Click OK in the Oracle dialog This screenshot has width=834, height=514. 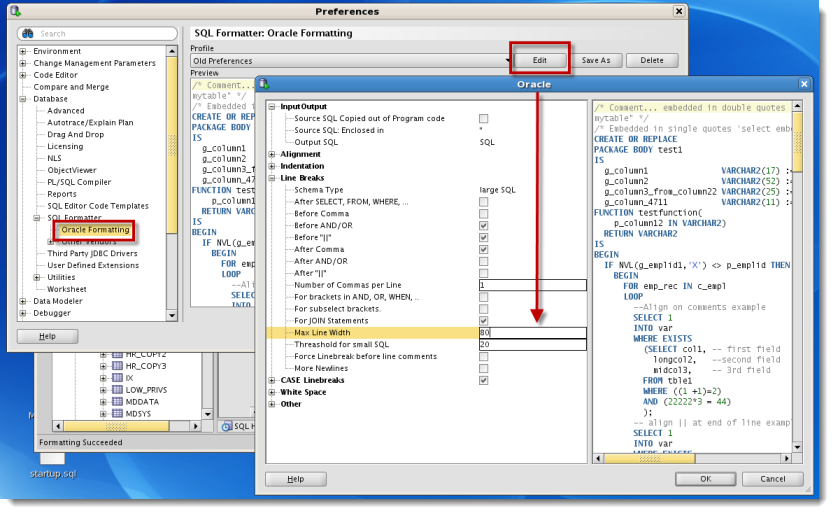click(705, 479)
